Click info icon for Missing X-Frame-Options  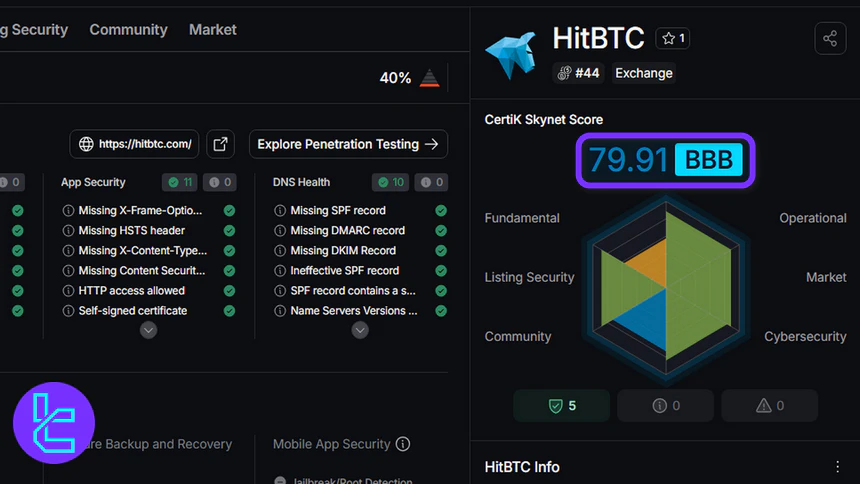(x=68, y=211)
